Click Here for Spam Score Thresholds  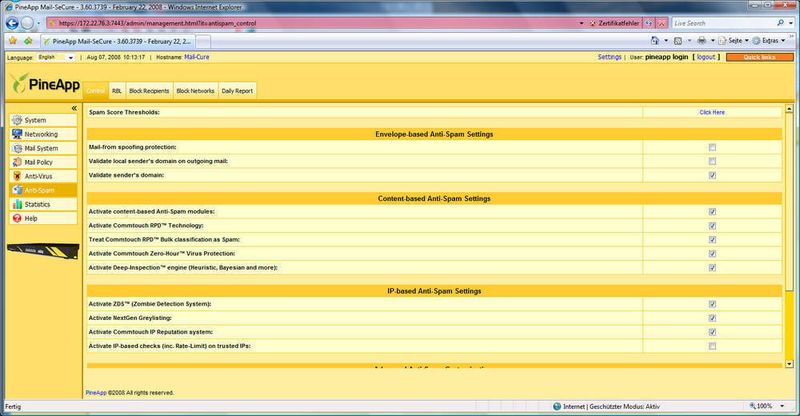[x=712, y=112]
